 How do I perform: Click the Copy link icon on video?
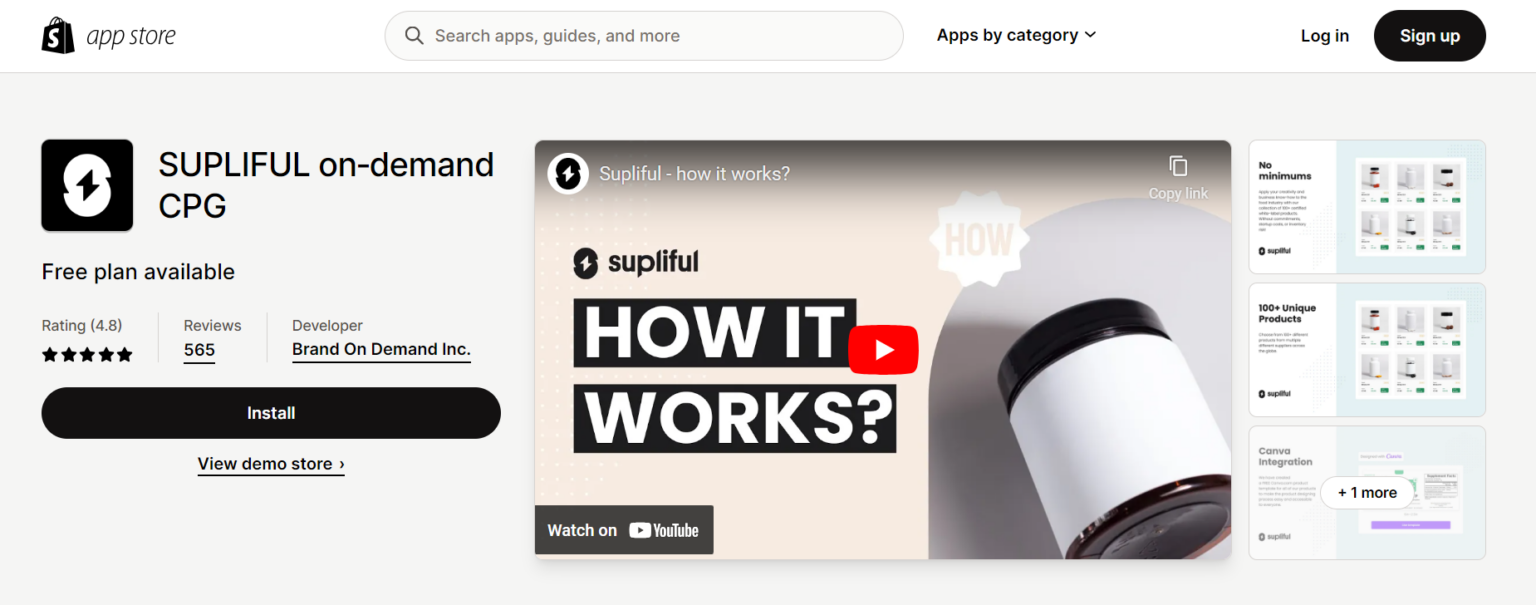pyautogui.click(x=1178, y=166)
